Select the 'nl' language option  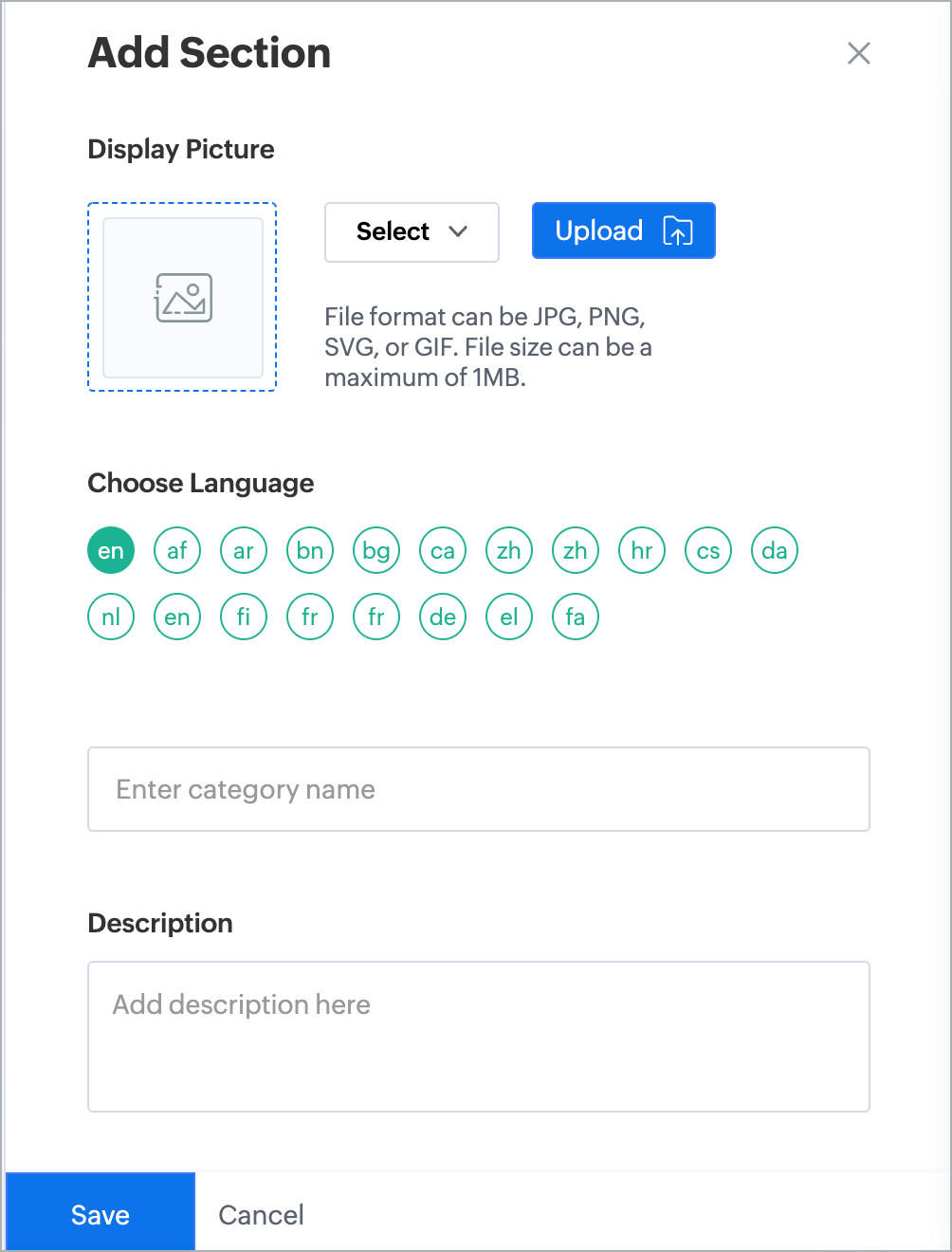(x=111, y=617)
